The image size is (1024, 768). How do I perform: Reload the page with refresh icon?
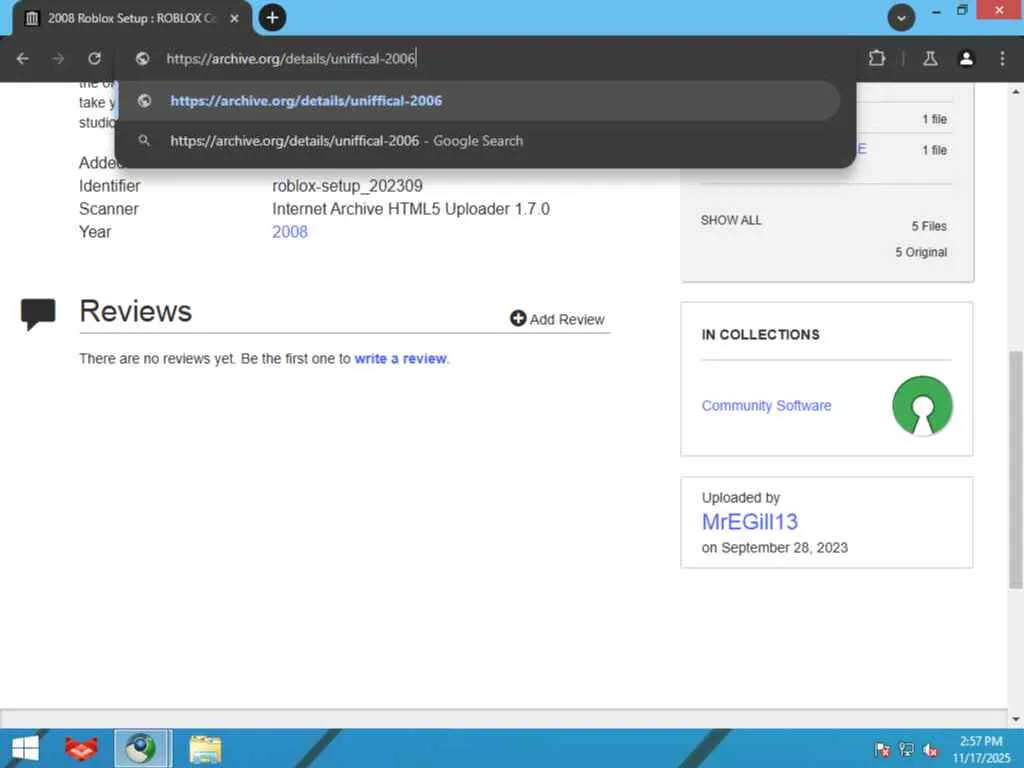[x=95, y=59]
